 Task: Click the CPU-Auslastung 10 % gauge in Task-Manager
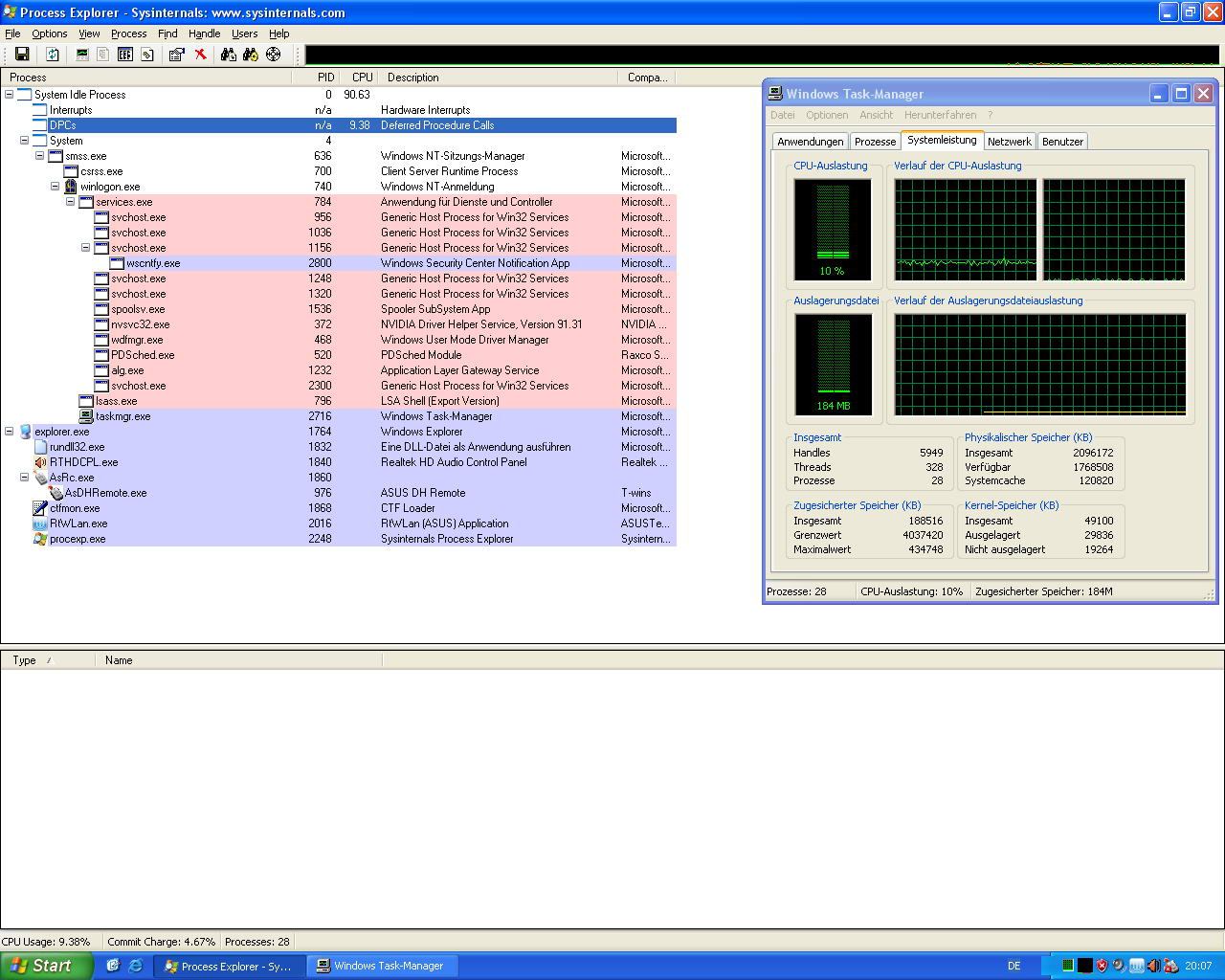point(833,230)
